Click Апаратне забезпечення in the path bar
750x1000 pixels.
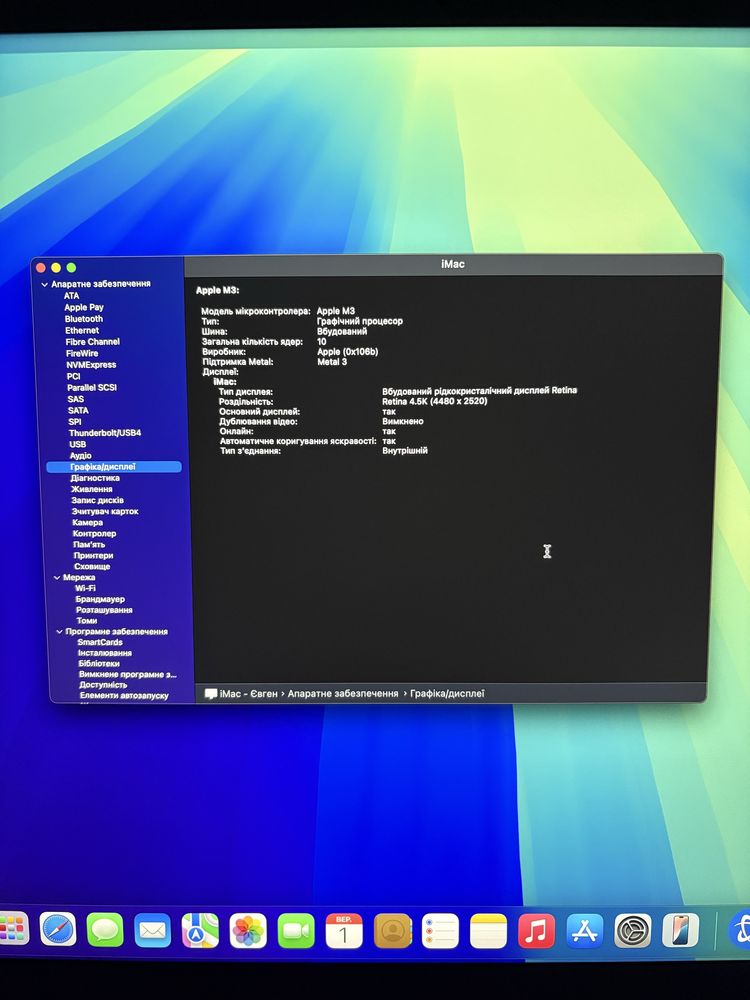(343, 694)
